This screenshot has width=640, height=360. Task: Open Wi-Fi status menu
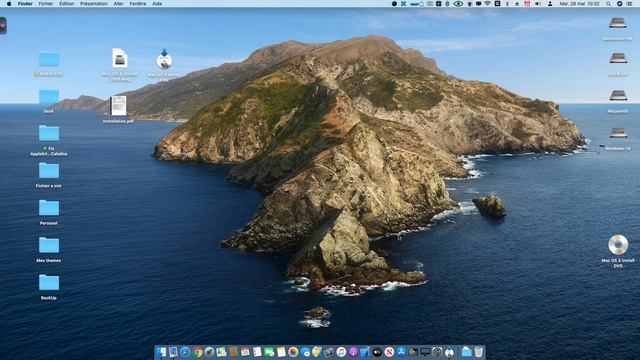coord(488,4)
